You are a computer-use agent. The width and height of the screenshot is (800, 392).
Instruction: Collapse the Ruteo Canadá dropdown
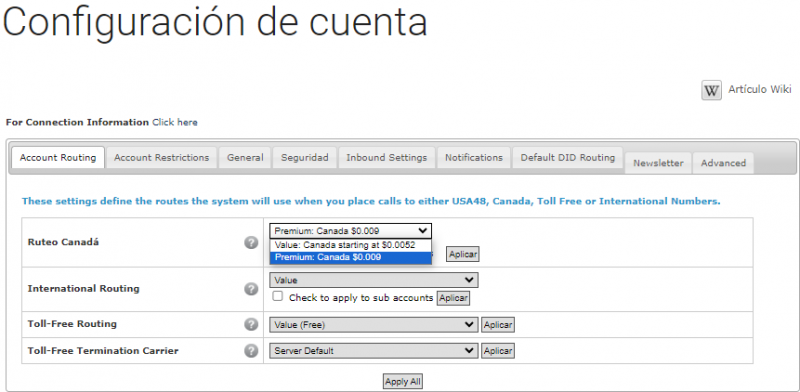[x=351, y=231]
